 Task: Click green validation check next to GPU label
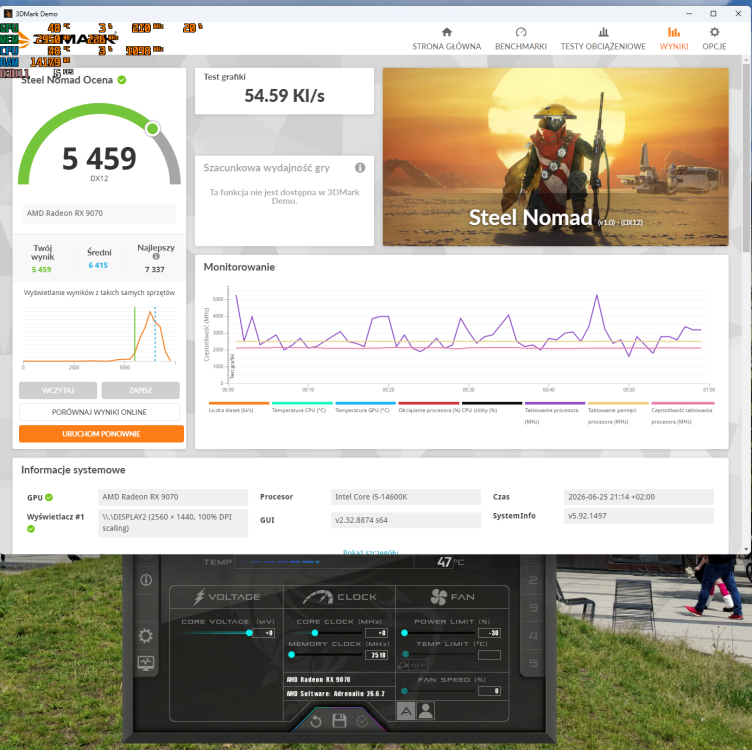point(49,497)
